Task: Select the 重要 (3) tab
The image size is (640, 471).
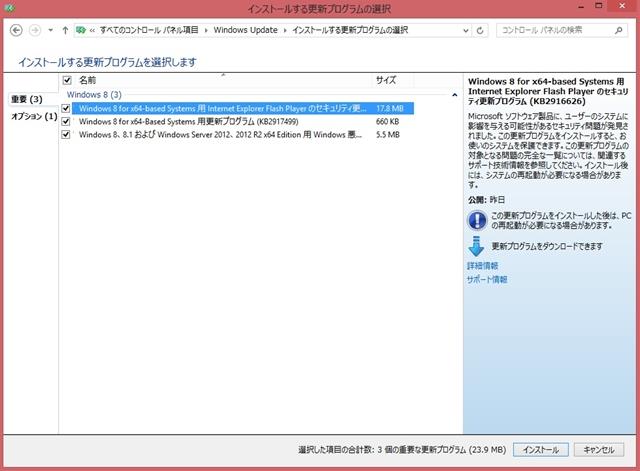Action: pos(27,99)
